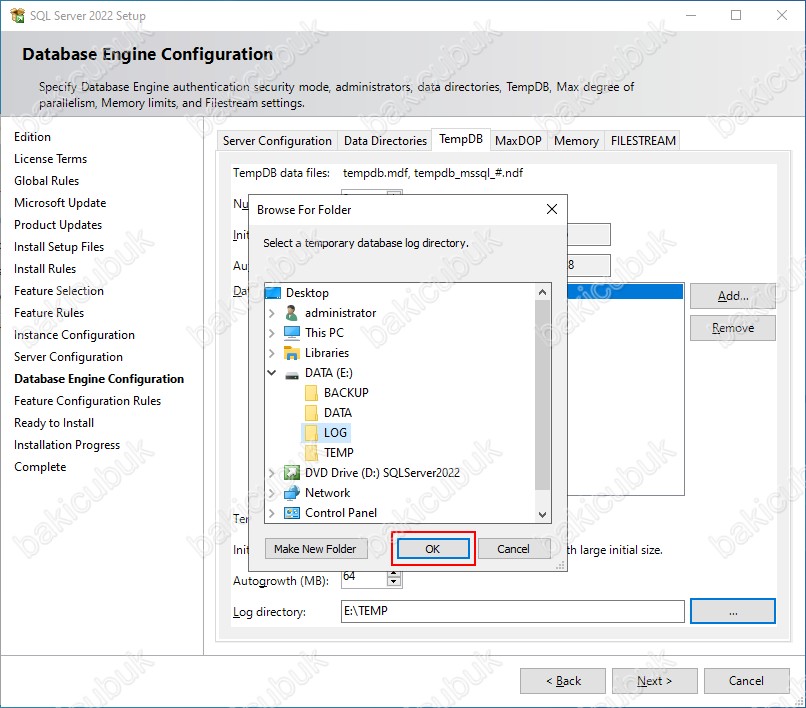Image resolution: width=806 pixels, height=708 pixels.
Task: Expand the Libraries tree node
Action: (272, 353)
